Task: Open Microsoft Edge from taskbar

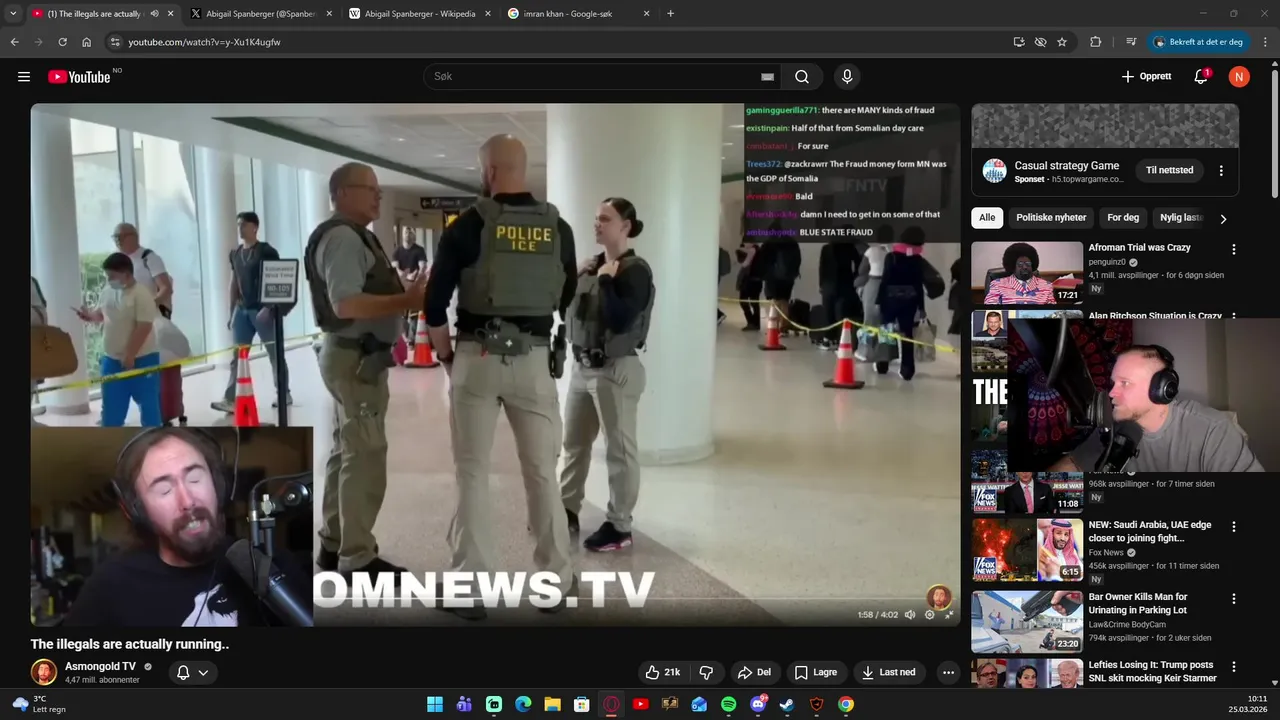Action: point(523,704)
